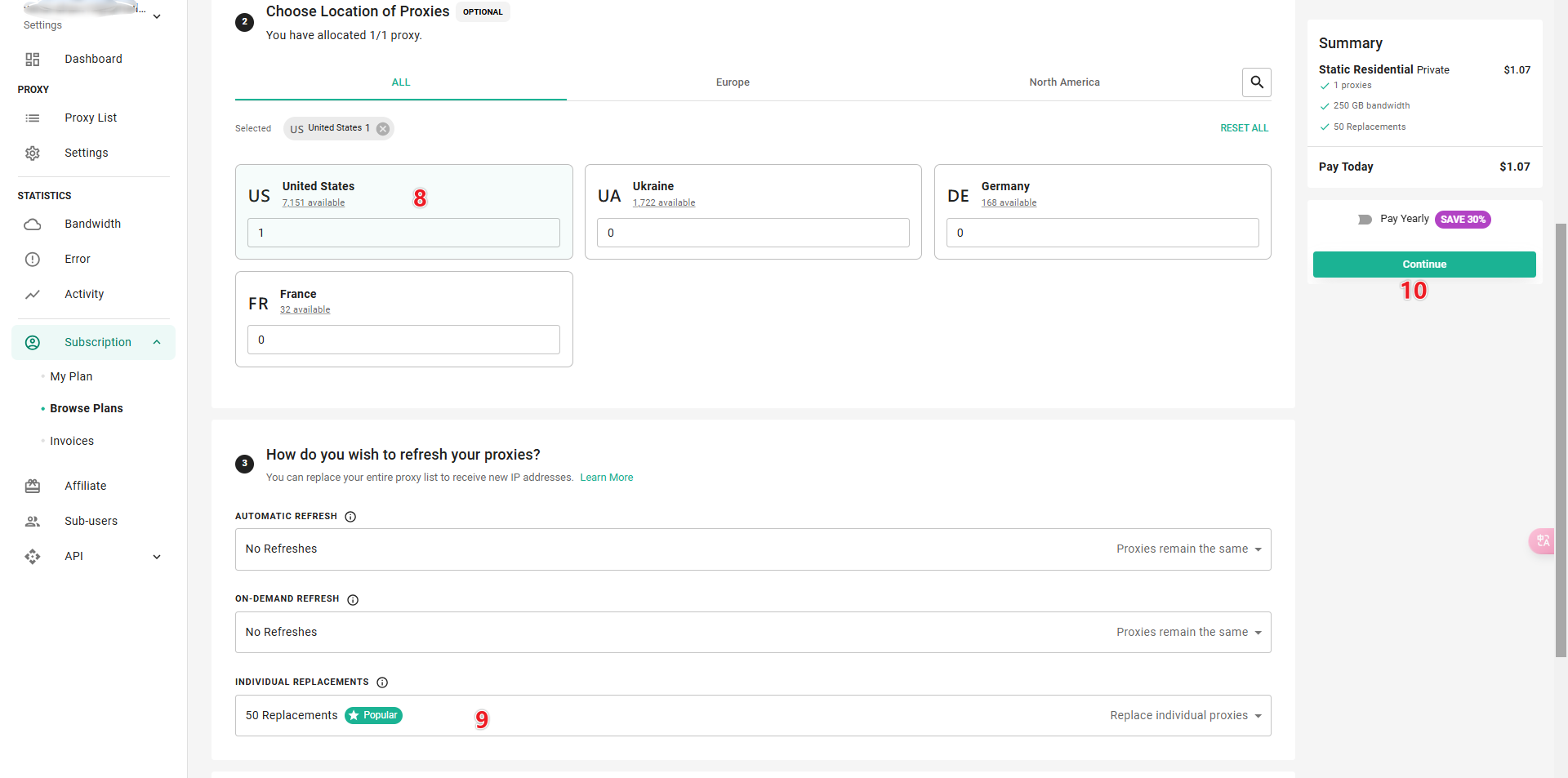Click the Germany quantity field
Image resolution: width=1568 pixels, height=778 pixels.
coord(1102,233)
